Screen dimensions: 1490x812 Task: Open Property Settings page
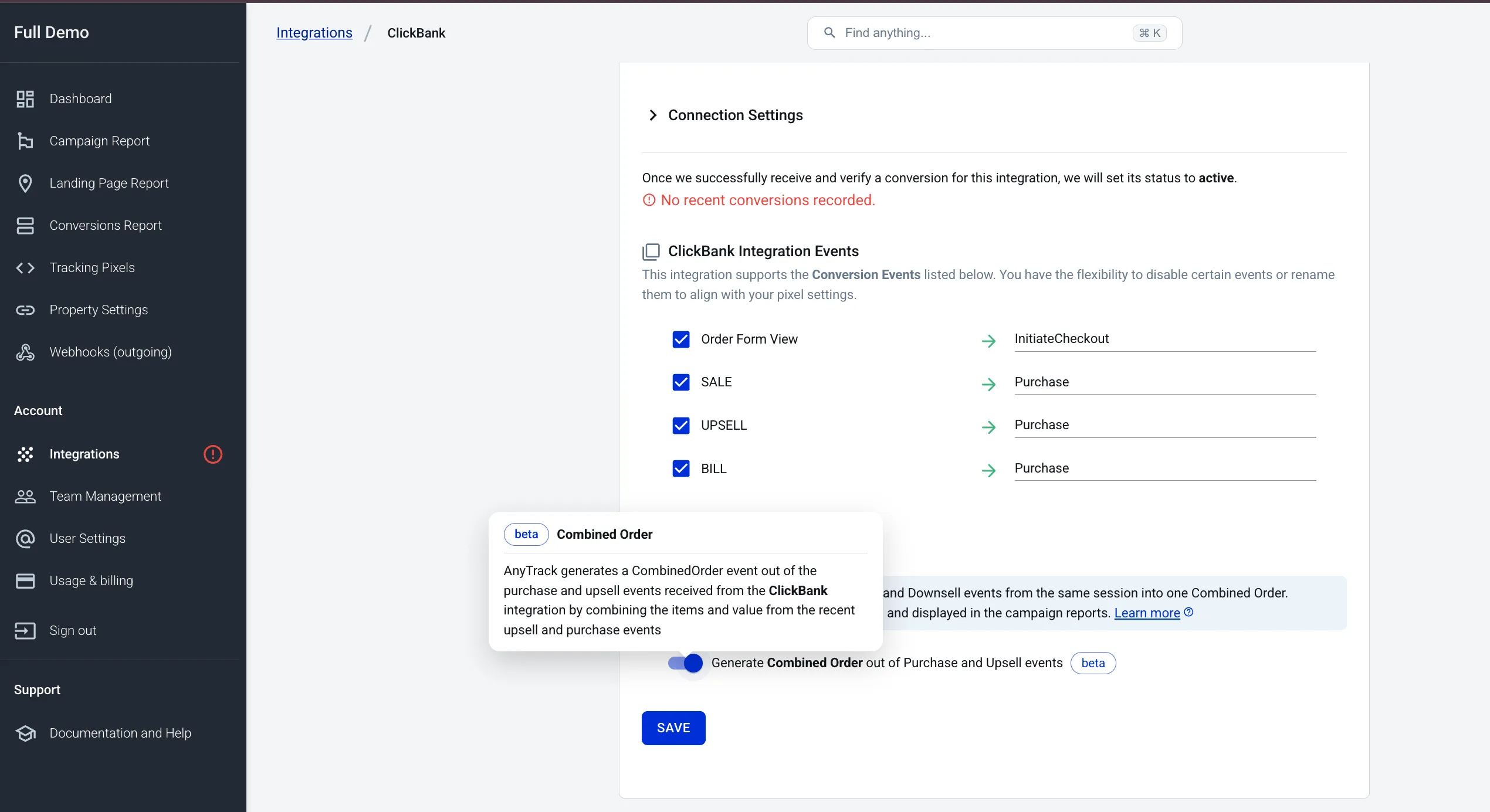coord(99,310)
